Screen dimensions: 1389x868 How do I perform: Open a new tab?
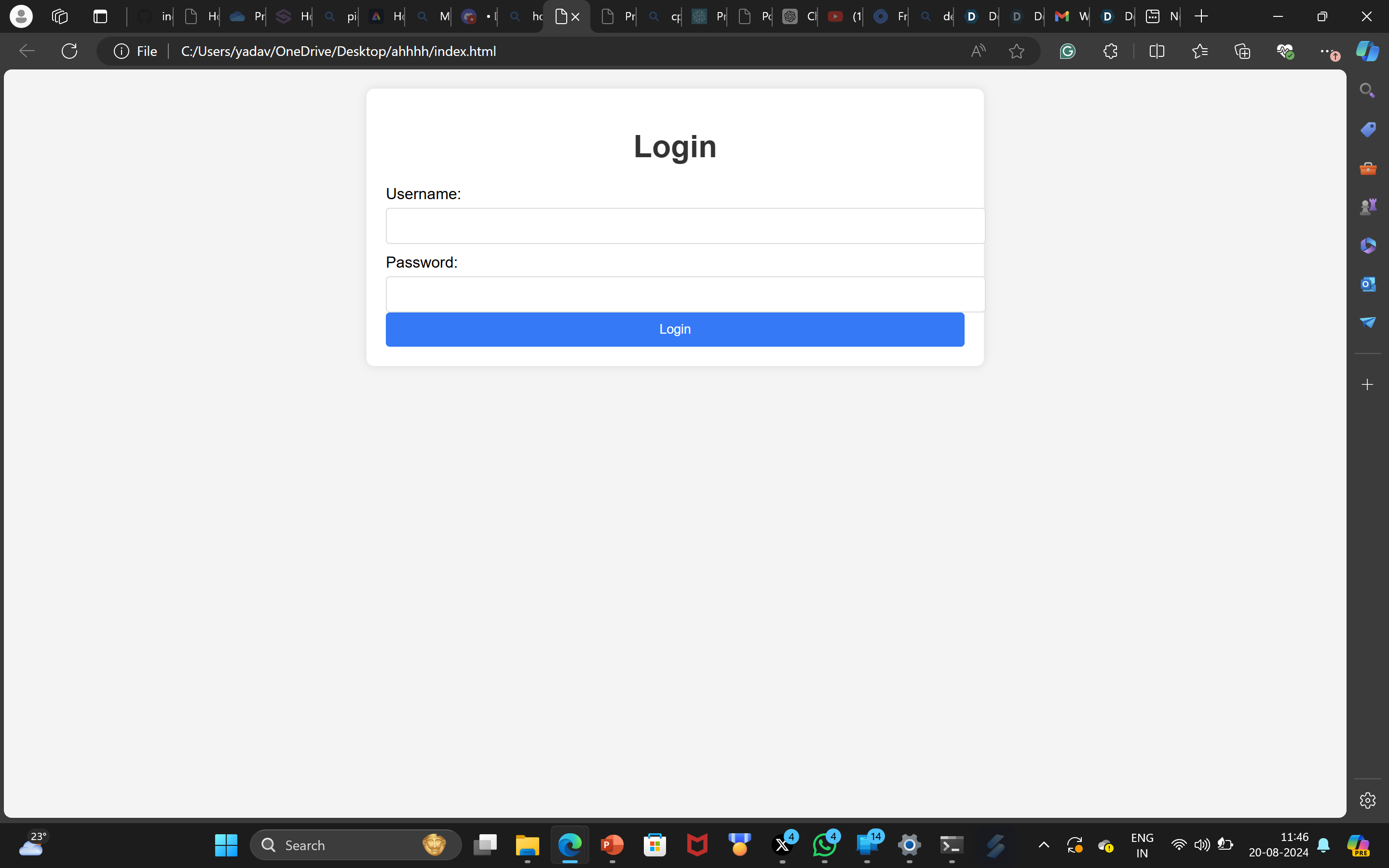1201,17
